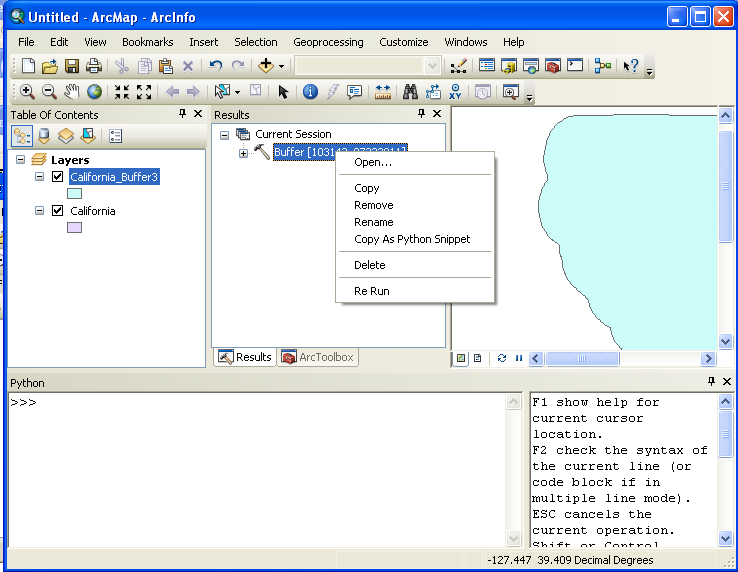
Task: Select the Pan hand tool
Action: (72, 92)
